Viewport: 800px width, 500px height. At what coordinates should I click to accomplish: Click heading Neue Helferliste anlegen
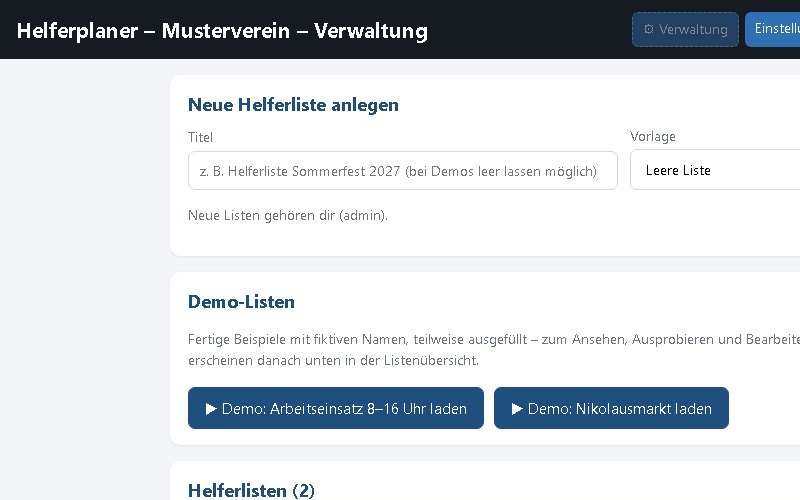(x=293, y=105)
